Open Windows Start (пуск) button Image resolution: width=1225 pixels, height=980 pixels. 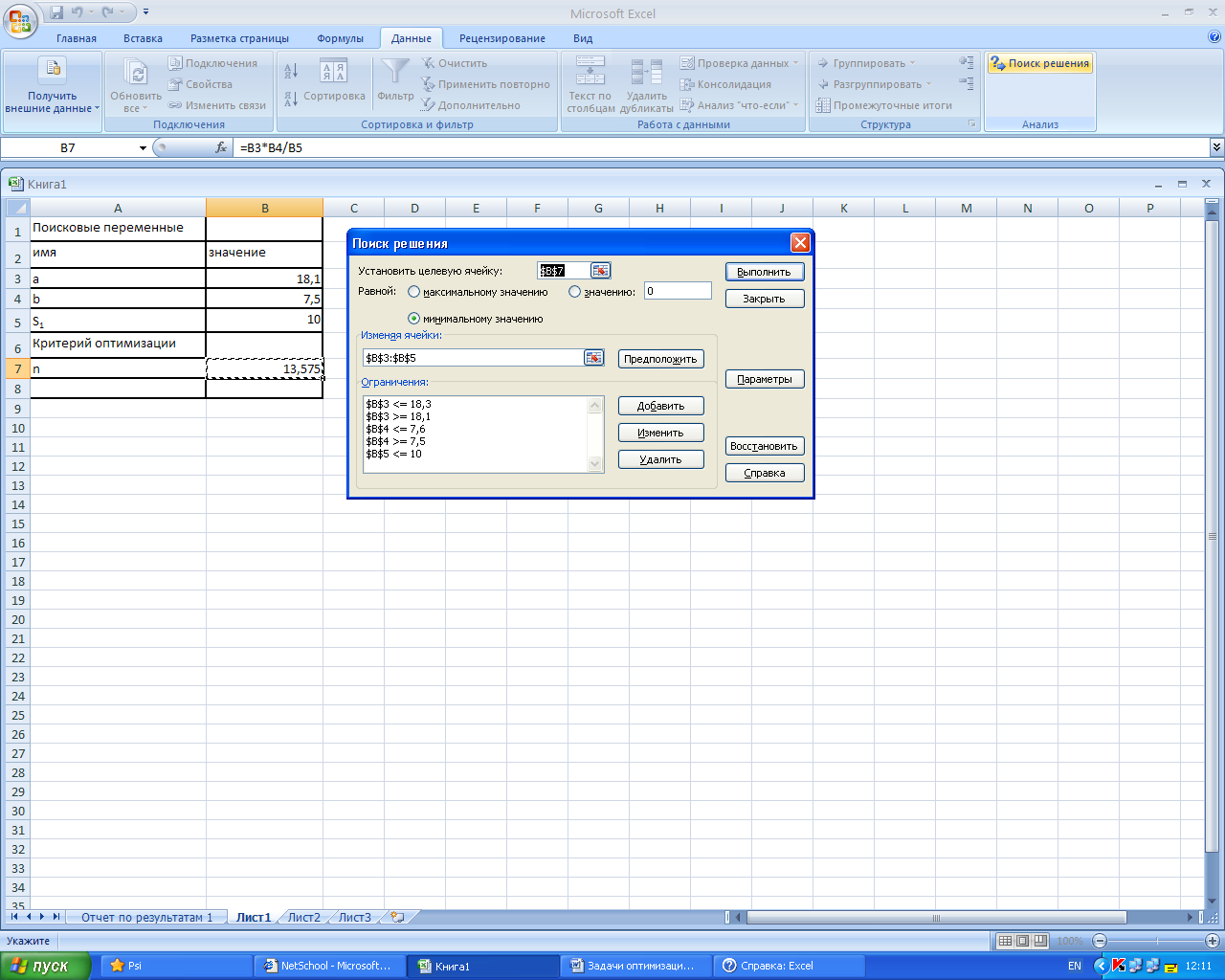pos(46,966)
